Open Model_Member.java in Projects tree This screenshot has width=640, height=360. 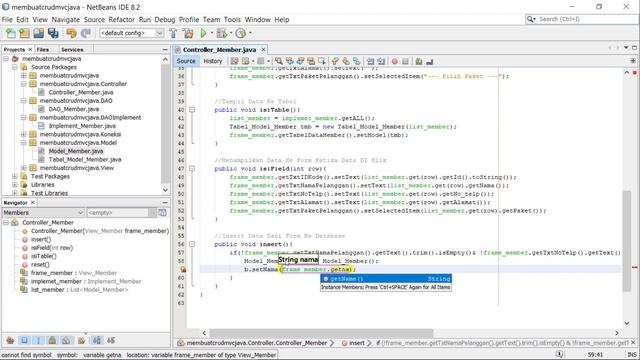tap(76, 151)
